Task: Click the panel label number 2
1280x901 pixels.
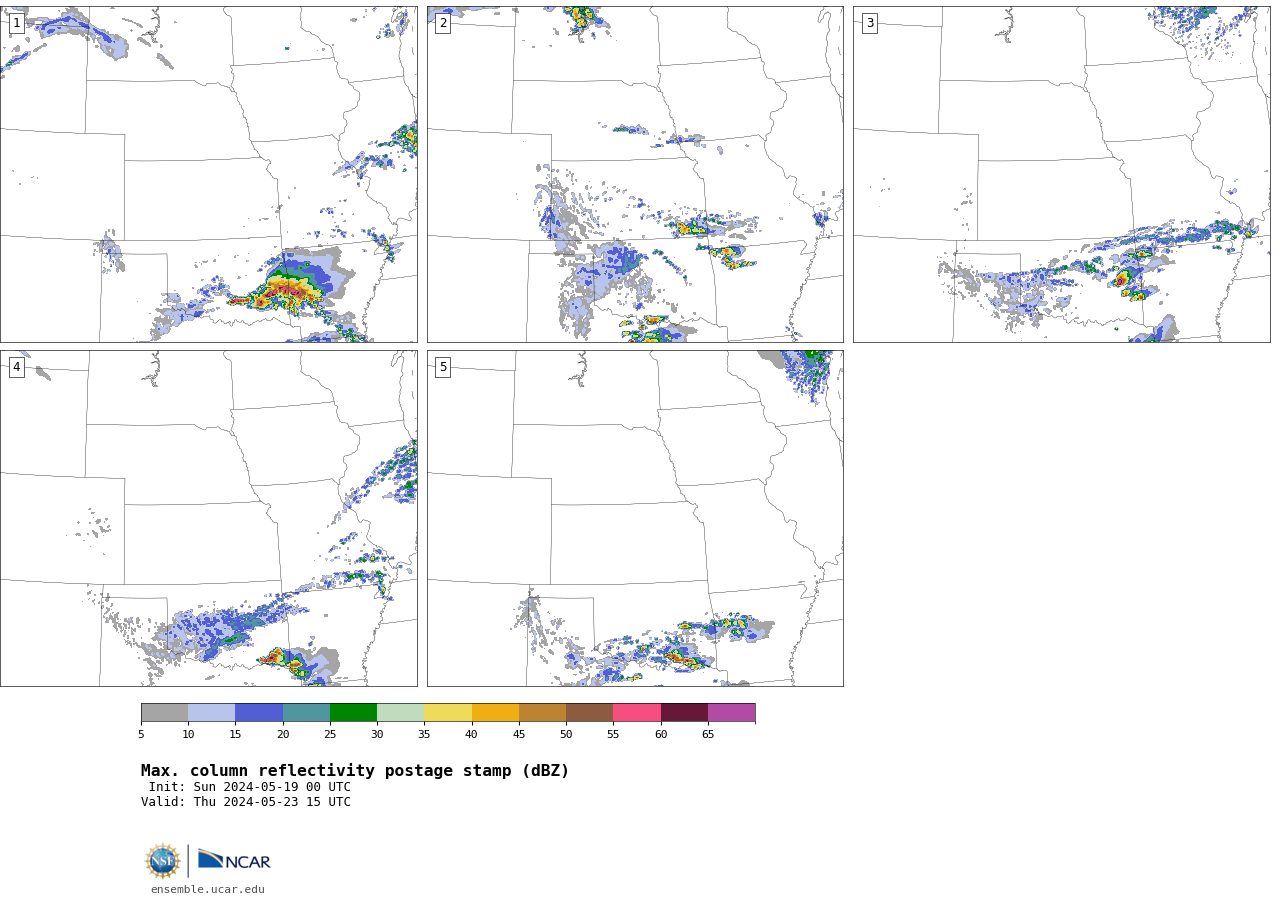Action: click(x=443, y=23)
